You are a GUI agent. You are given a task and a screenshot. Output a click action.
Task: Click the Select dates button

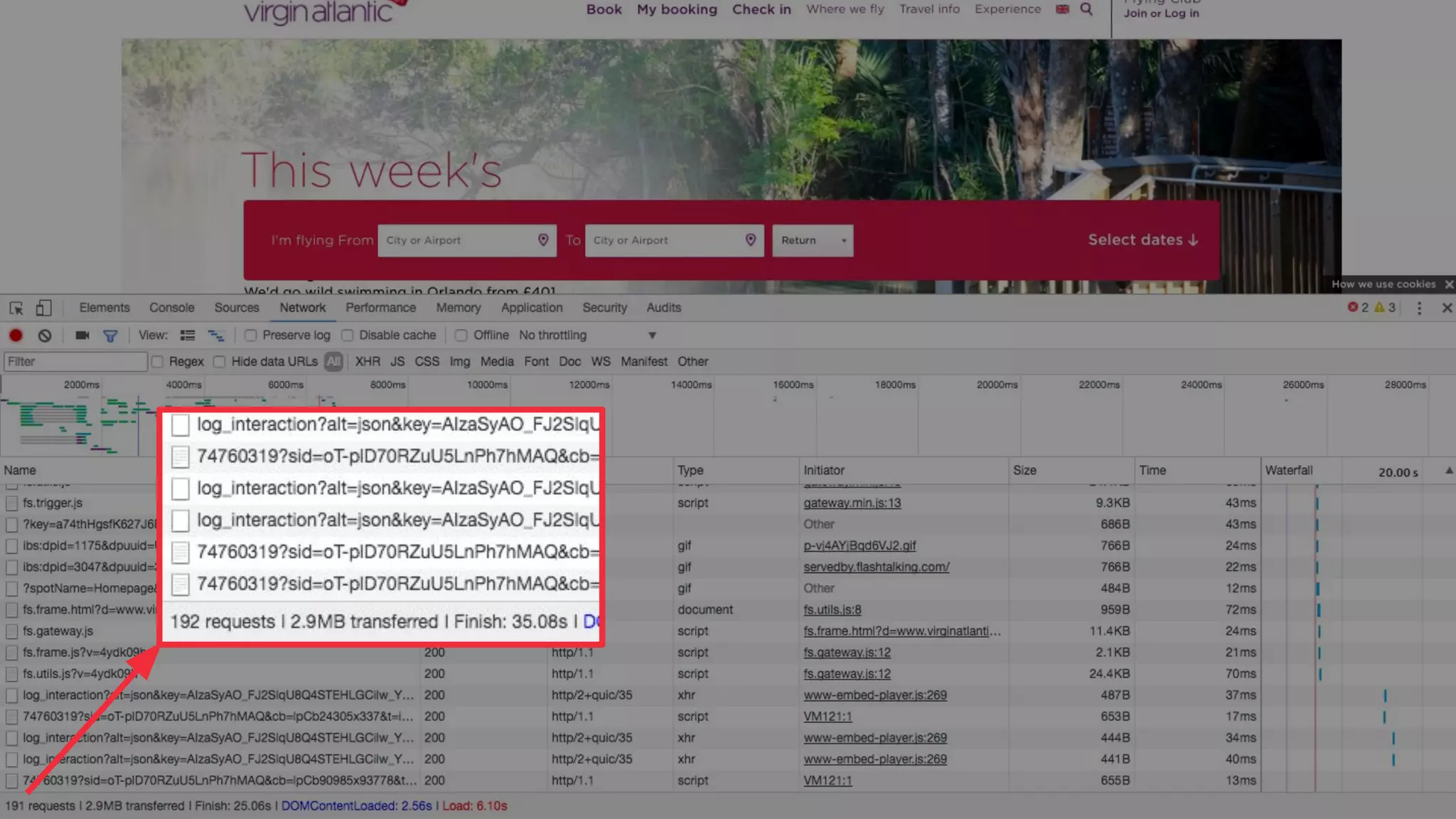(1142, 240)
